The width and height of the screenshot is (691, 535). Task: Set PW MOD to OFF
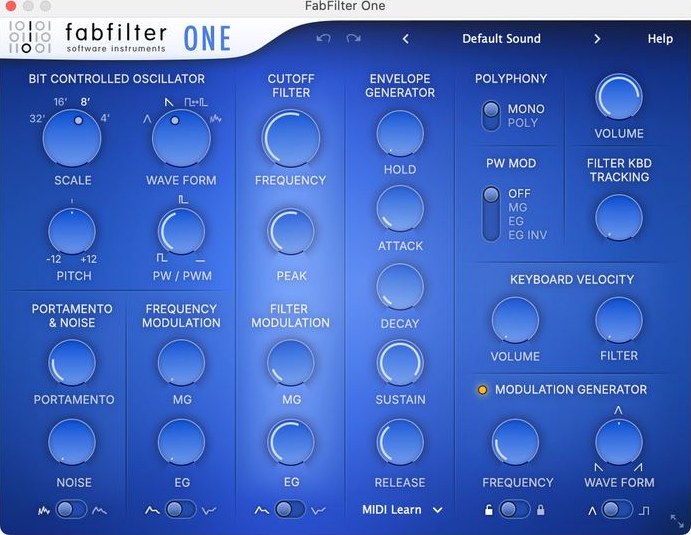[x=519, y=193]
